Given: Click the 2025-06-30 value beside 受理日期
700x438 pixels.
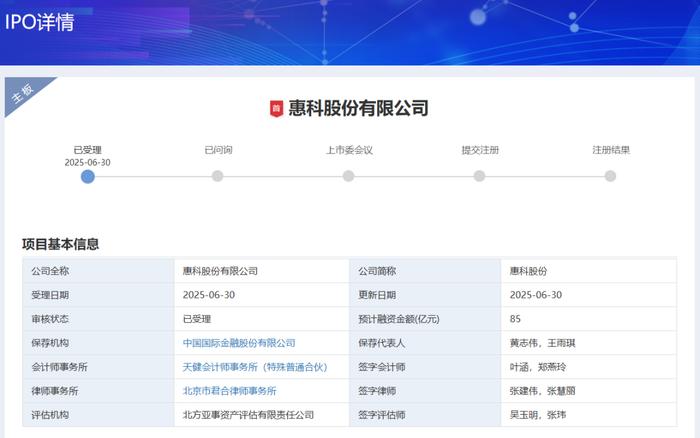Looking at the screenshot, I should point(208,295).
